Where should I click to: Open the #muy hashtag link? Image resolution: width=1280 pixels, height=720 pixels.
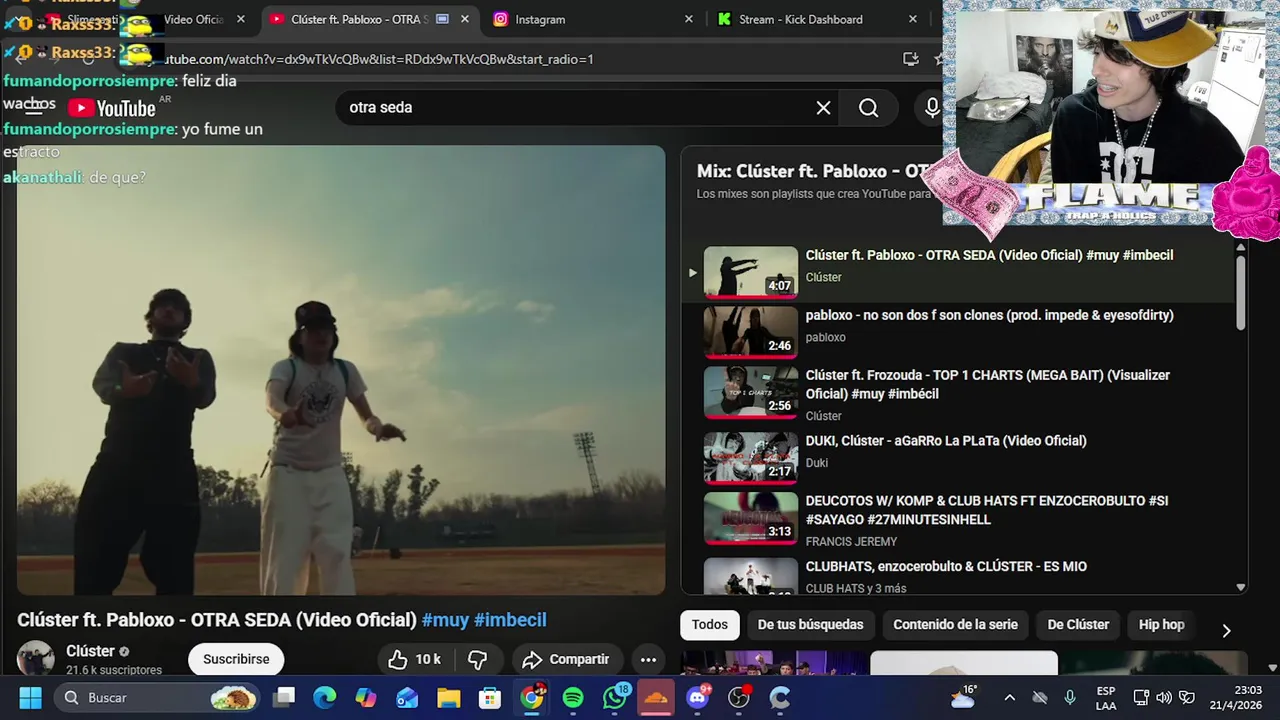point(445,620)
